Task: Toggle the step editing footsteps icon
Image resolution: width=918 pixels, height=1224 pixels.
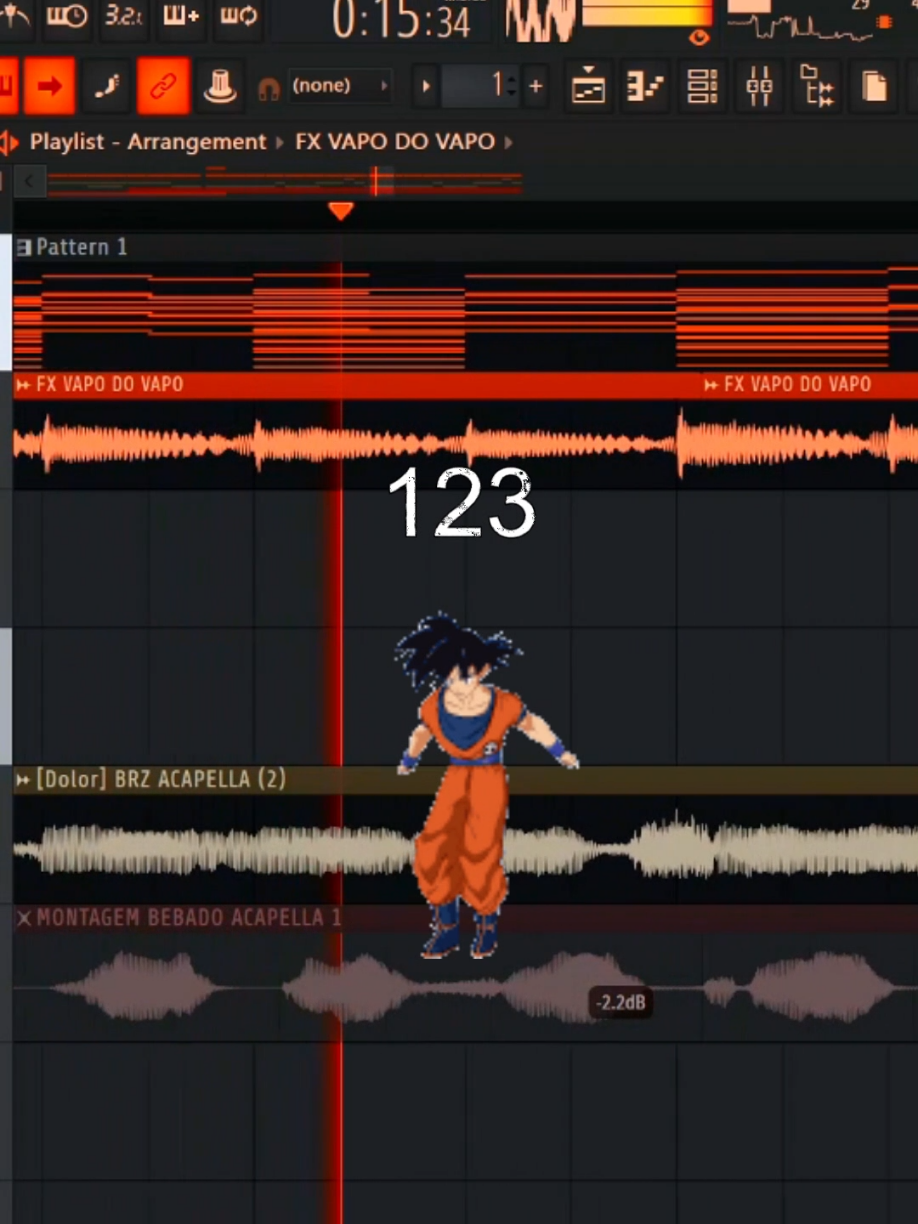Action: [106, 86]
